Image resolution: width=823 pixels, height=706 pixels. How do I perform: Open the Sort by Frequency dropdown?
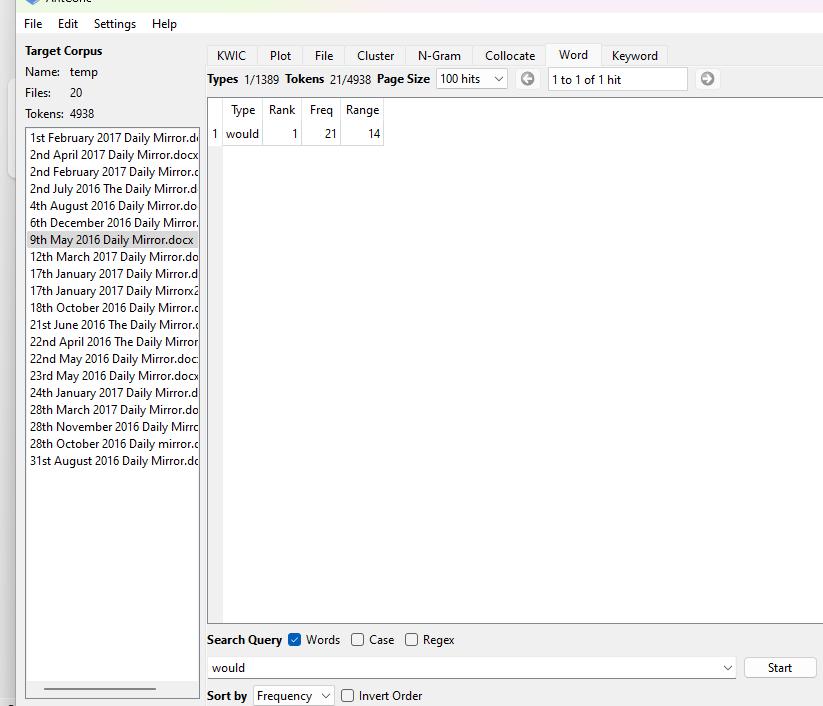pyautogui.click(x=293, y=696)
